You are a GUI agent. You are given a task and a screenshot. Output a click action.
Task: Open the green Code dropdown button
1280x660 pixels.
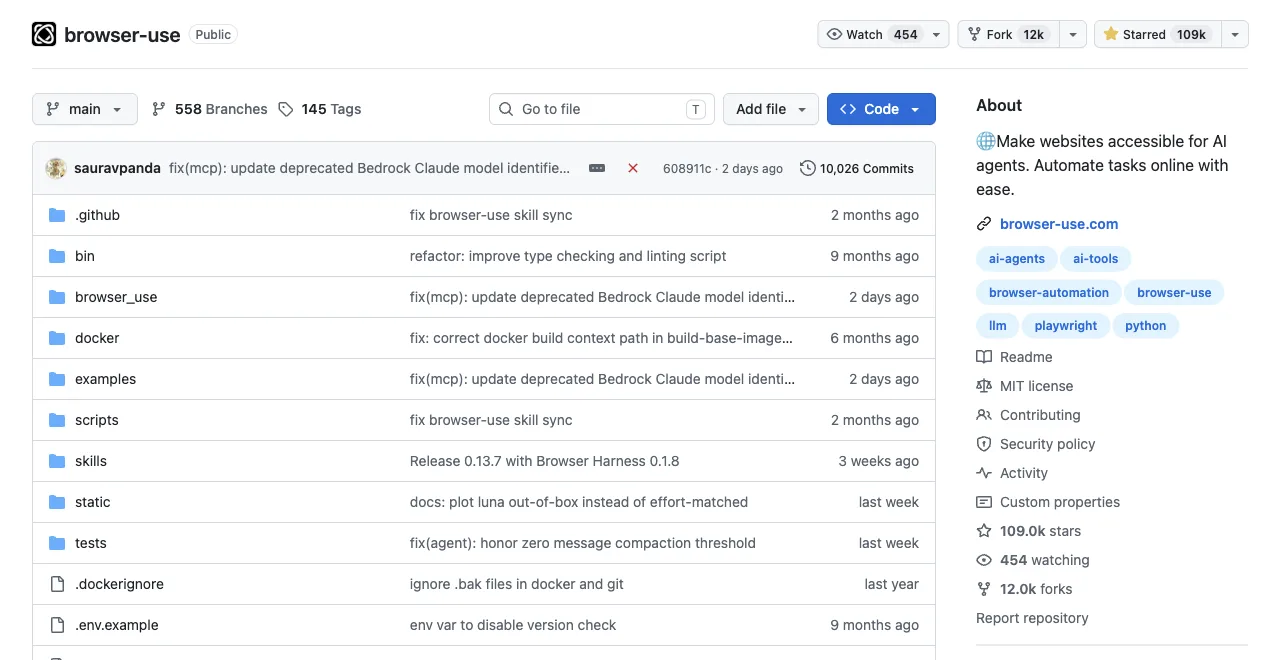[x=881, y=109]
